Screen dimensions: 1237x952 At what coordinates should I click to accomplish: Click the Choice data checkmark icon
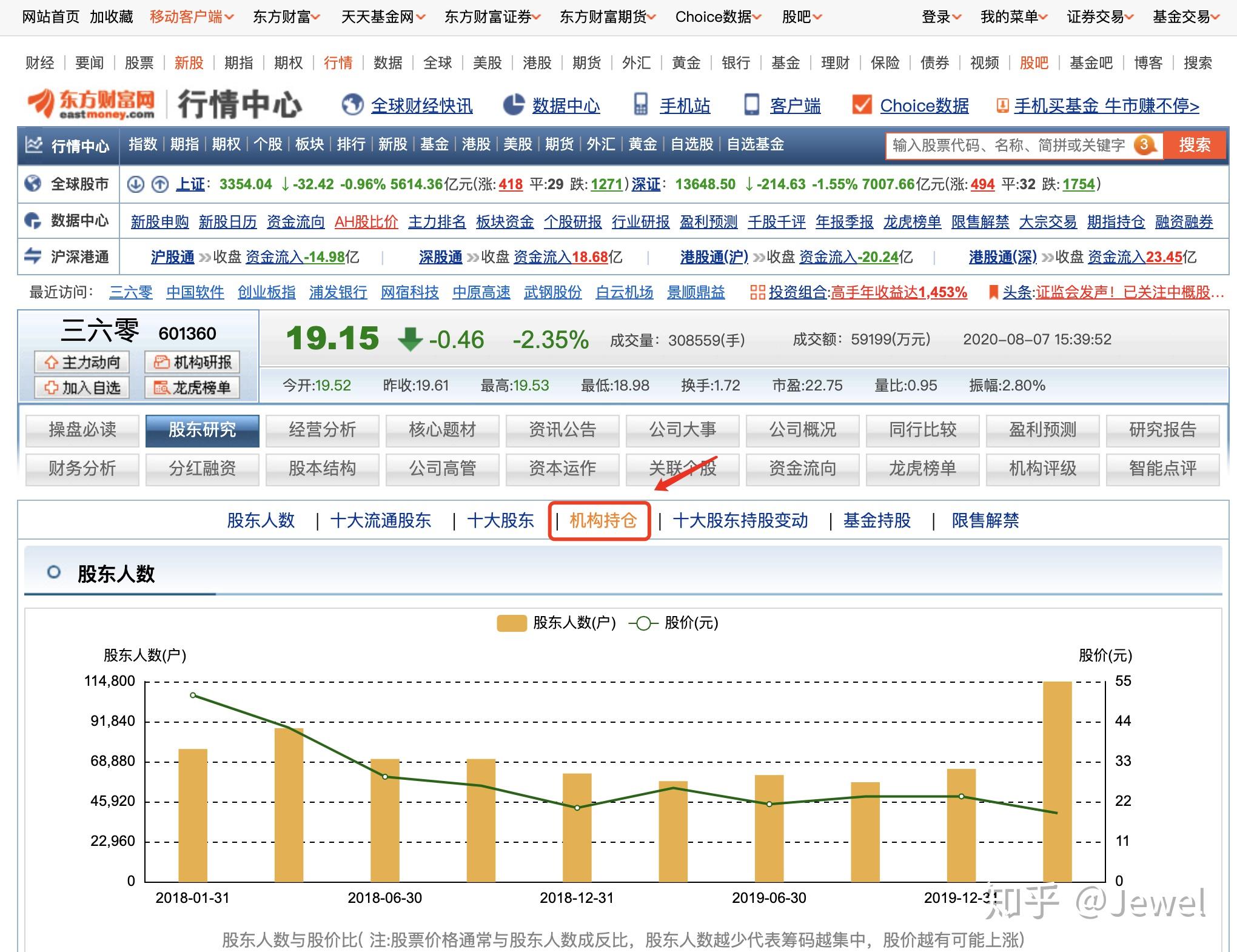(862, 105)
